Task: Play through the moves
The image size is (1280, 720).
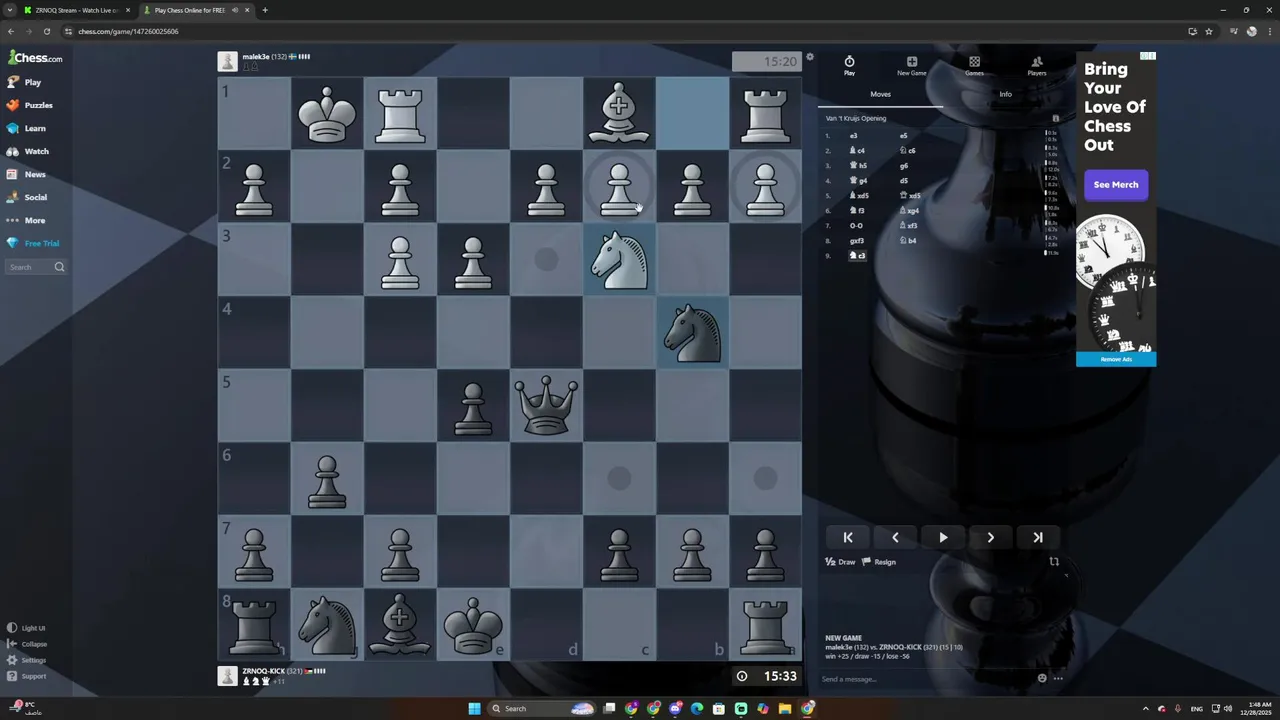Action: tap(943, 537)
